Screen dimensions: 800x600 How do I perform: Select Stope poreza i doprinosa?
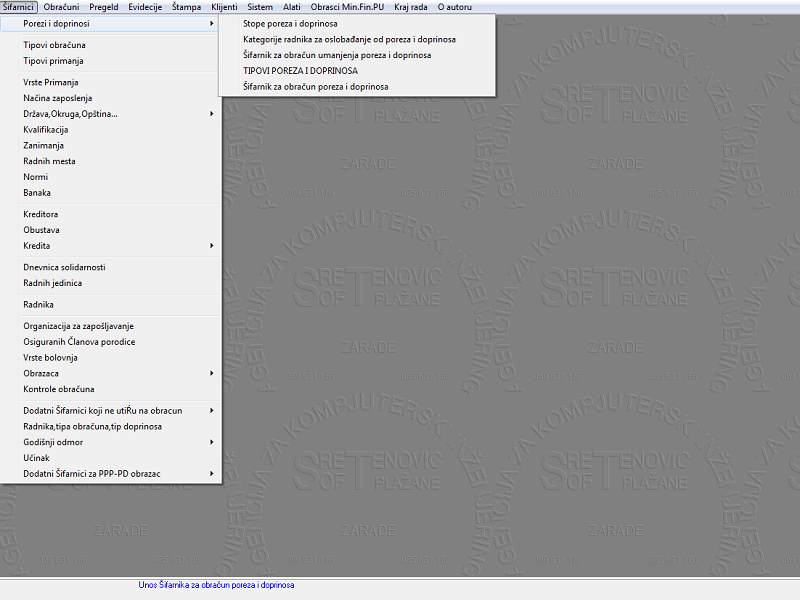[x=290, y=23]
